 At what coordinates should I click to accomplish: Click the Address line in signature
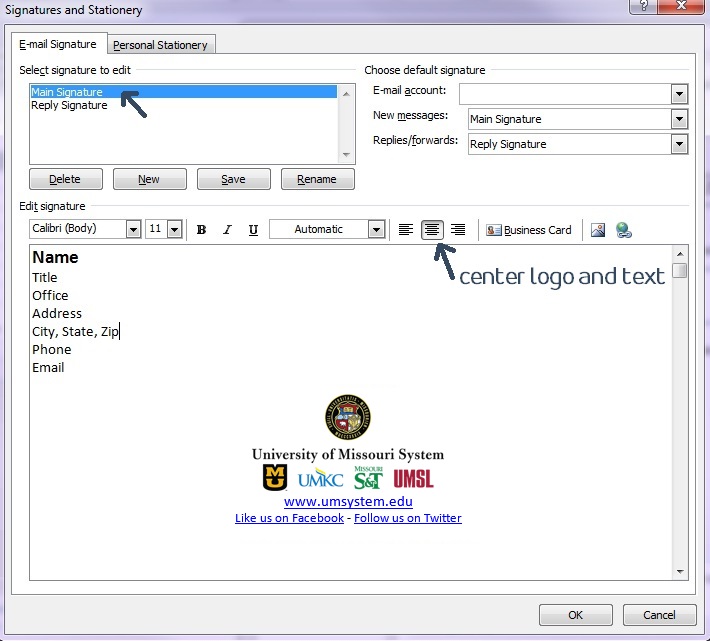pyautogui.click(x=57, y=314)
